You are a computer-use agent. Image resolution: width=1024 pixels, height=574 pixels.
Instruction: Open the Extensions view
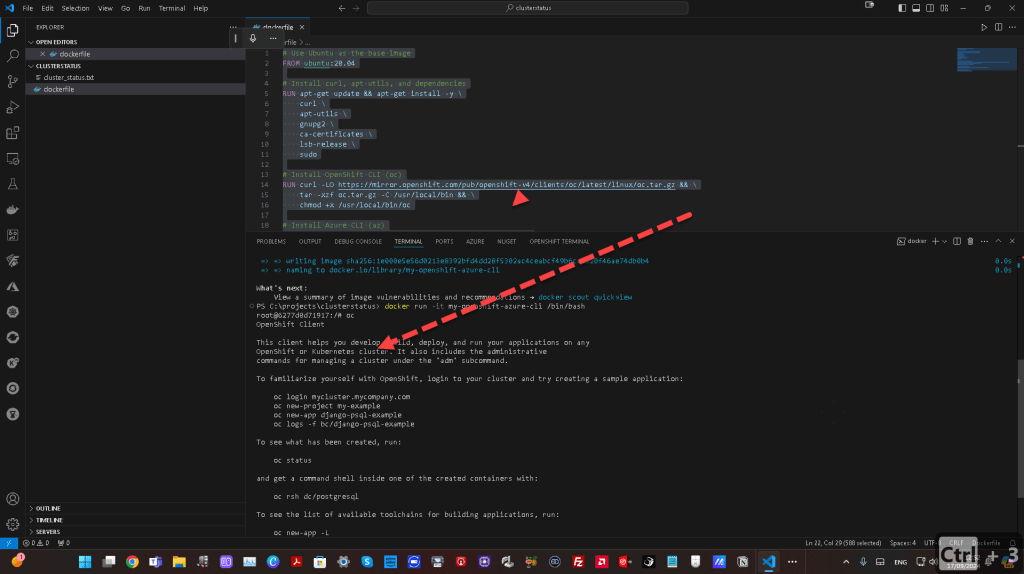(12, 133)
